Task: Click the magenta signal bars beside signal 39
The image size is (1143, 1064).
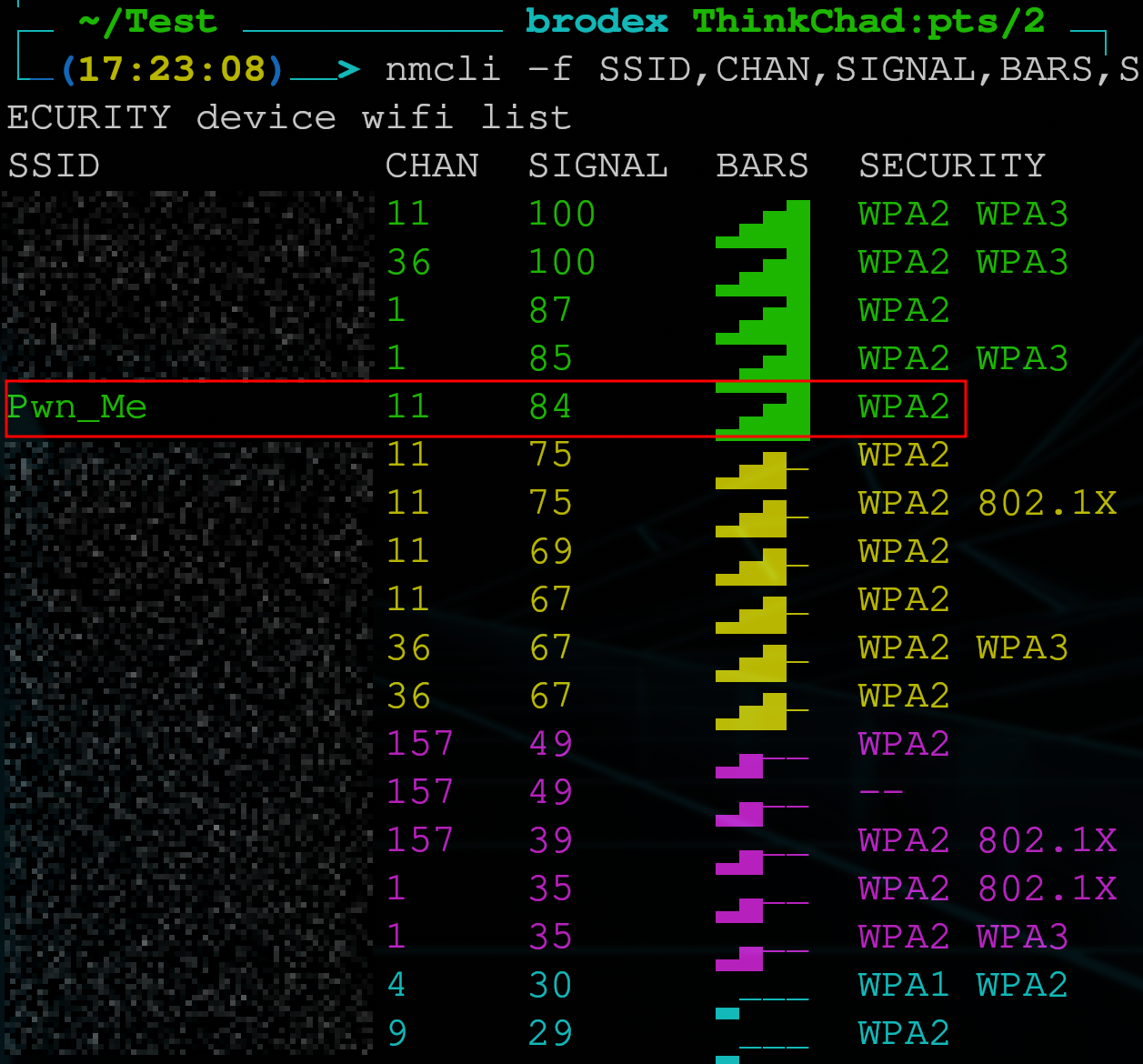Action: (762, 860)
